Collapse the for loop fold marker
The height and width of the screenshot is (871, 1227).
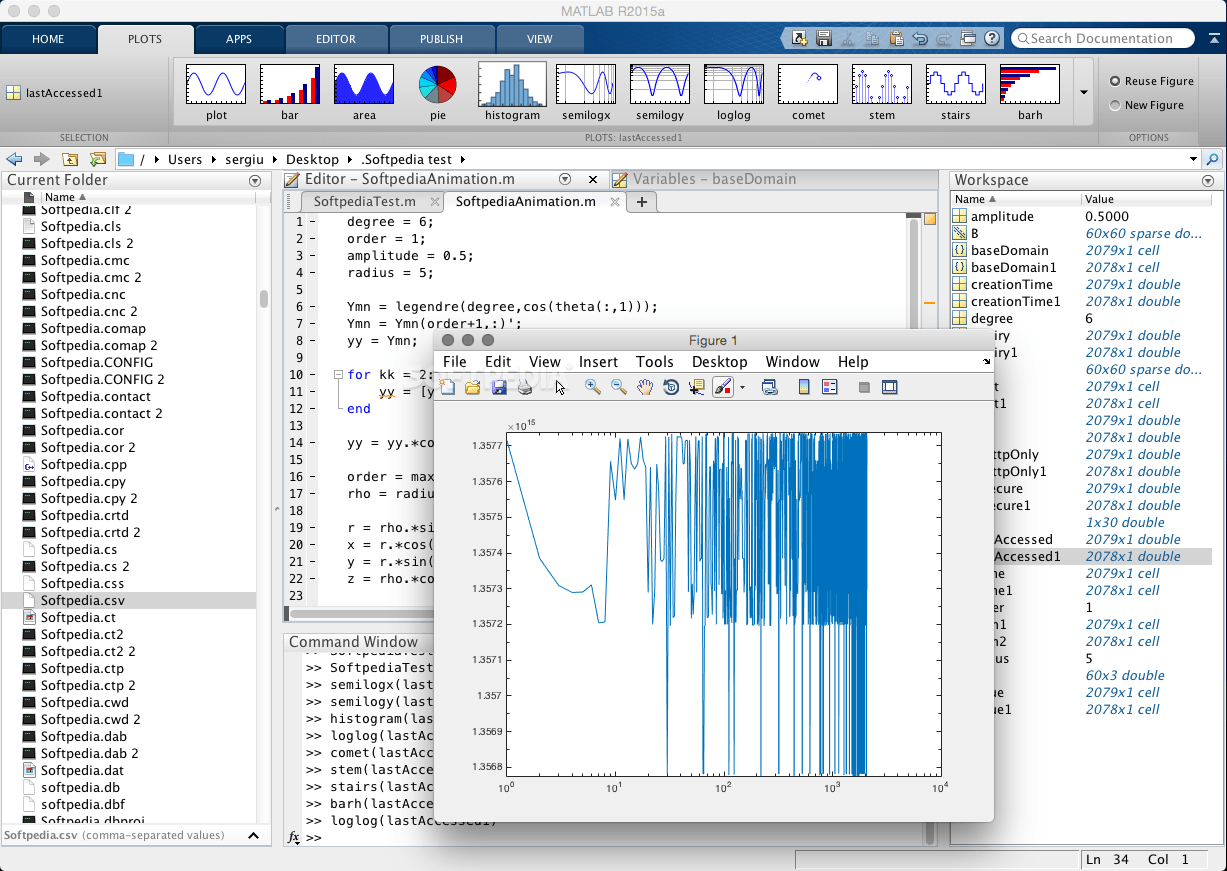(x=338, y=374)
